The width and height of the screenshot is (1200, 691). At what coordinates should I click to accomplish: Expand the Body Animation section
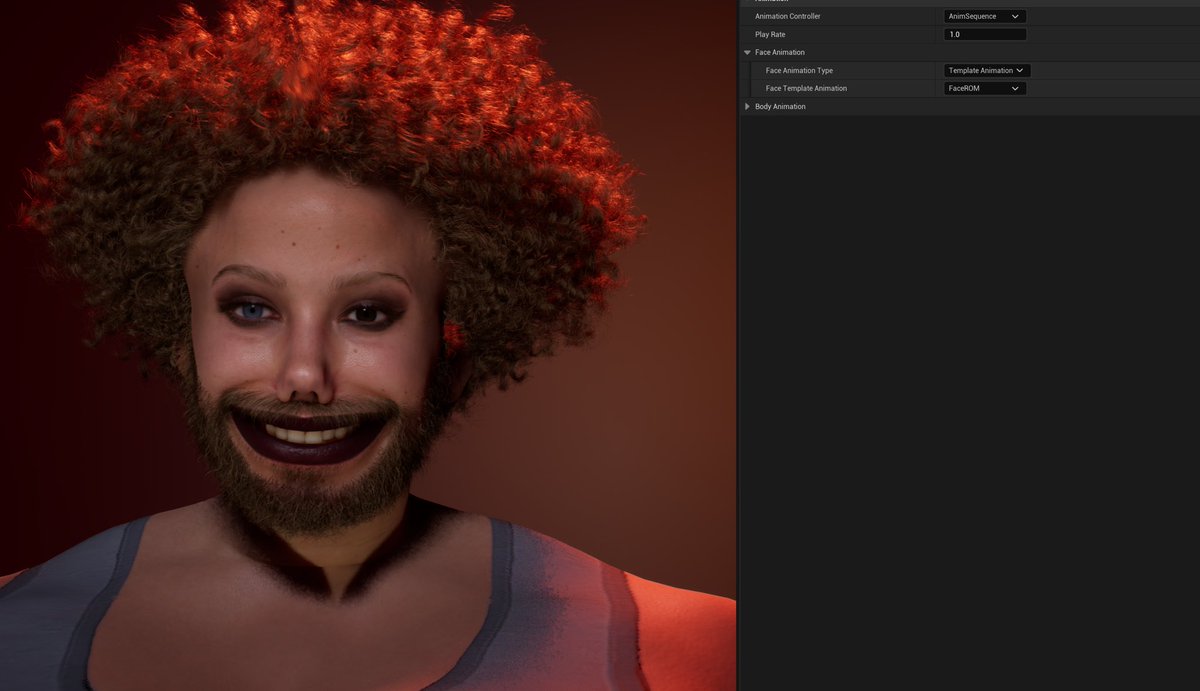click(x=747, y=106)
